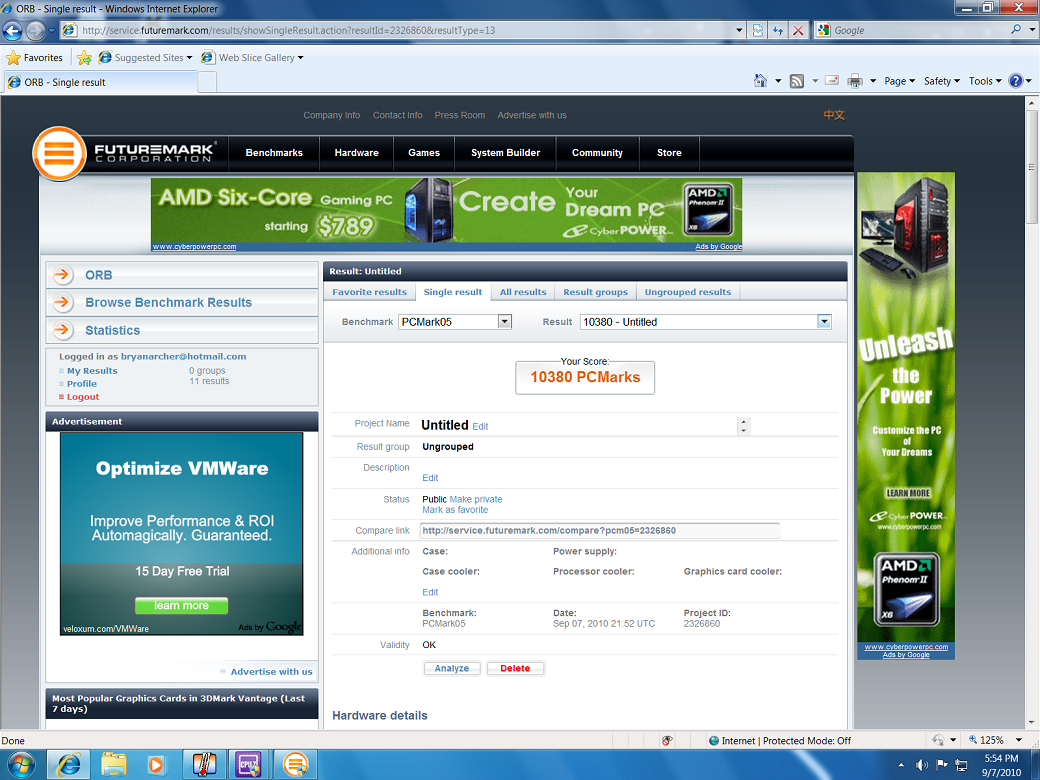The width and height of the screenshot is (1040, 780).
Task: Click the Compatibility View icon in the address bar
Action: pos(757,30)
